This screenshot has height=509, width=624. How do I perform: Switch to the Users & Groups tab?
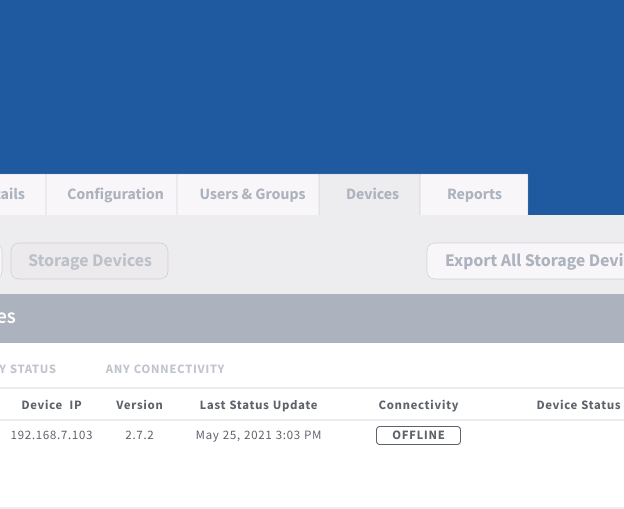pyautogui.click(x=252, y=194)
